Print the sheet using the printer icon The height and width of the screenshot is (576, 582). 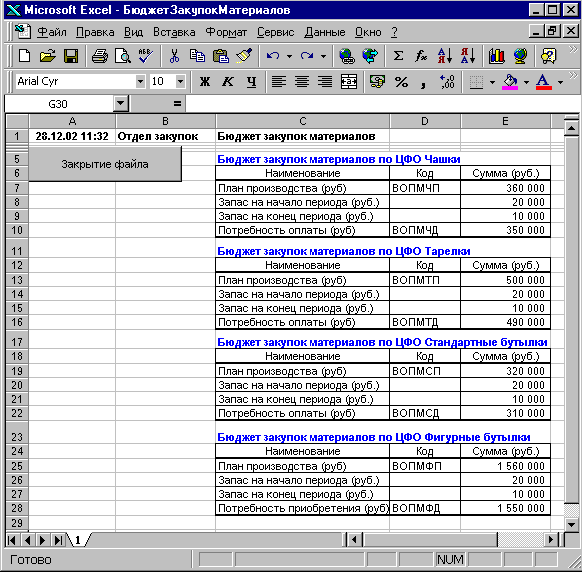100,56
